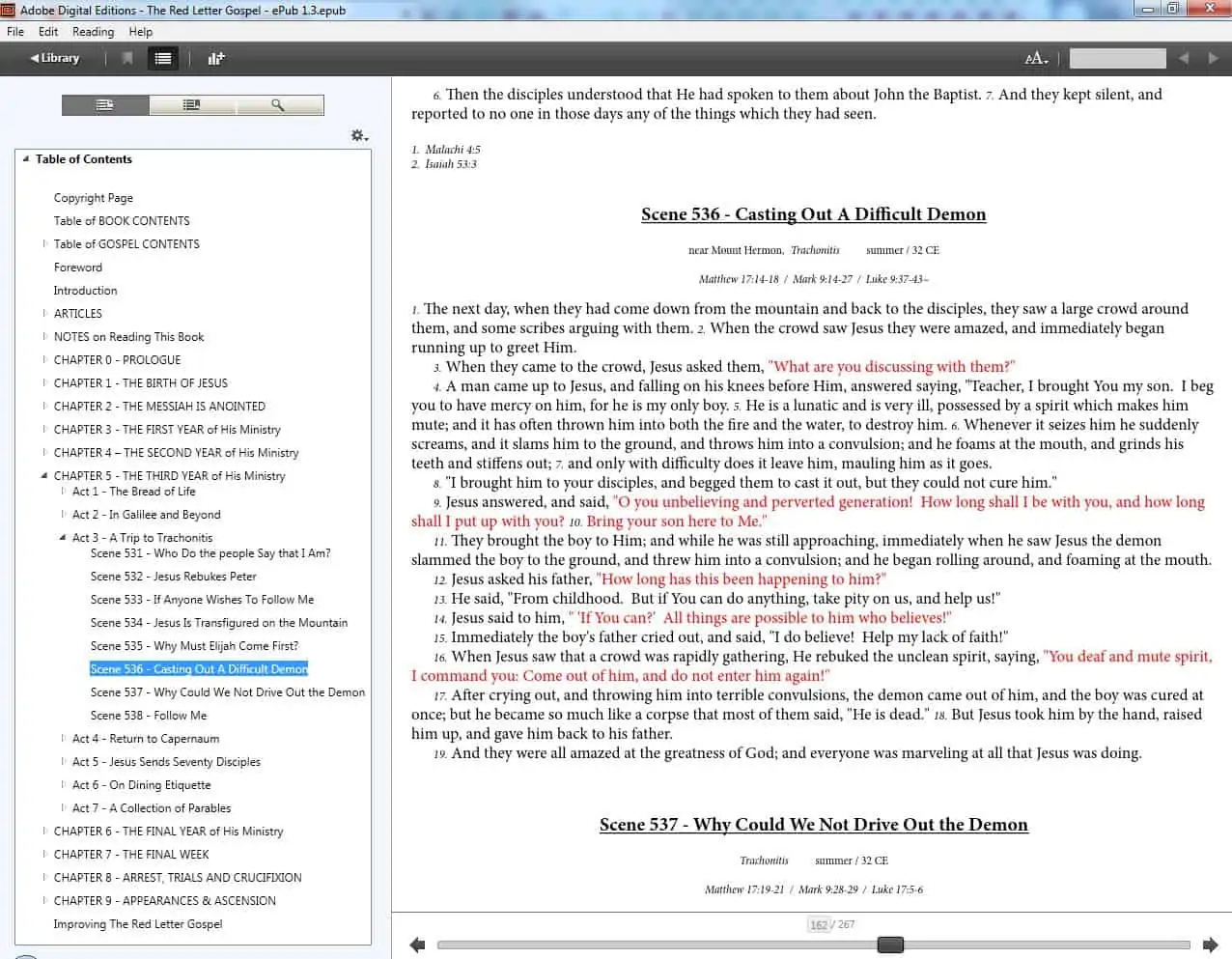Screen dimensions: 1232x959
Task: Return to Library view
Action: (54, 58)
